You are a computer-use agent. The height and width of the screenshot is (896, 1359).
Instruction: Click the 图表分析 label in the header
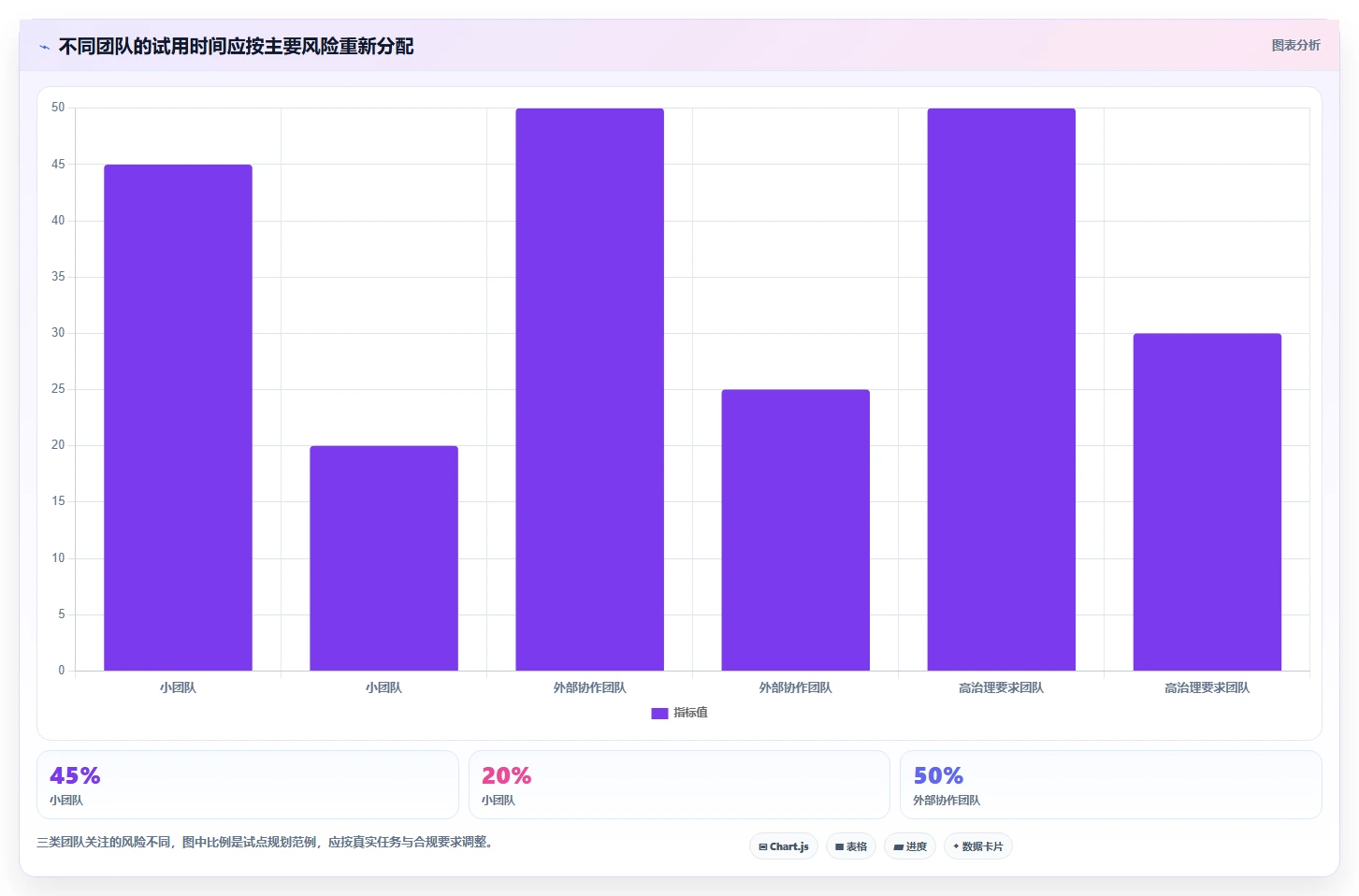coord(1295,45)
